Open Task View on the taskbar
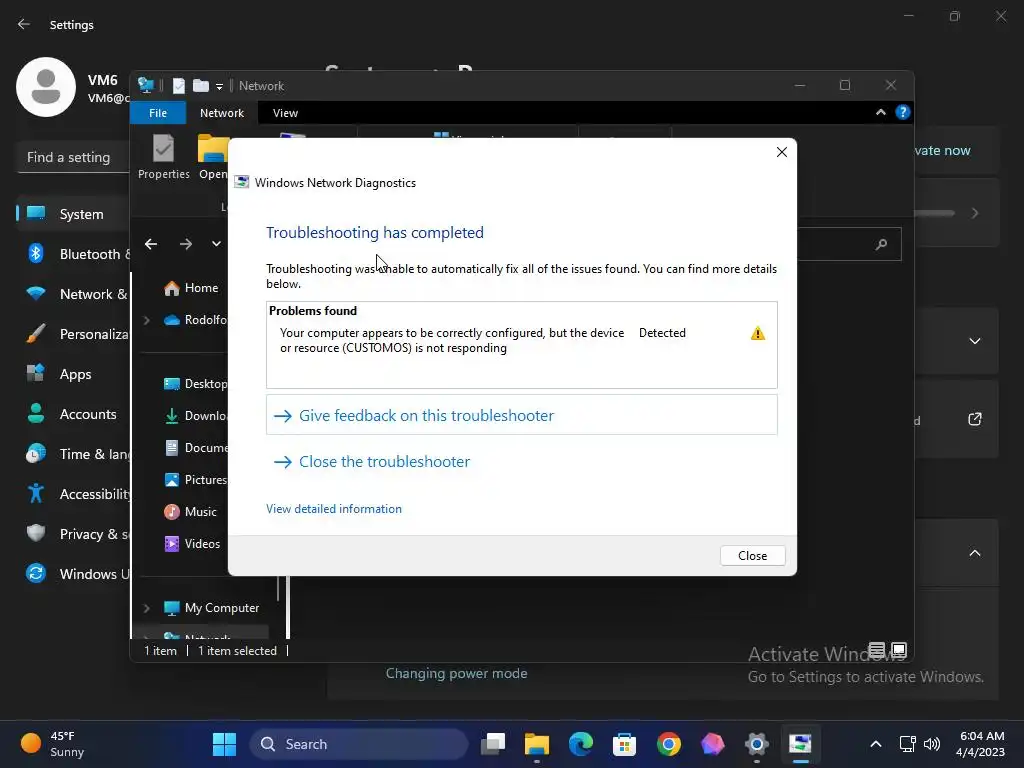1024x768 pixels. [x=493, y=744]
